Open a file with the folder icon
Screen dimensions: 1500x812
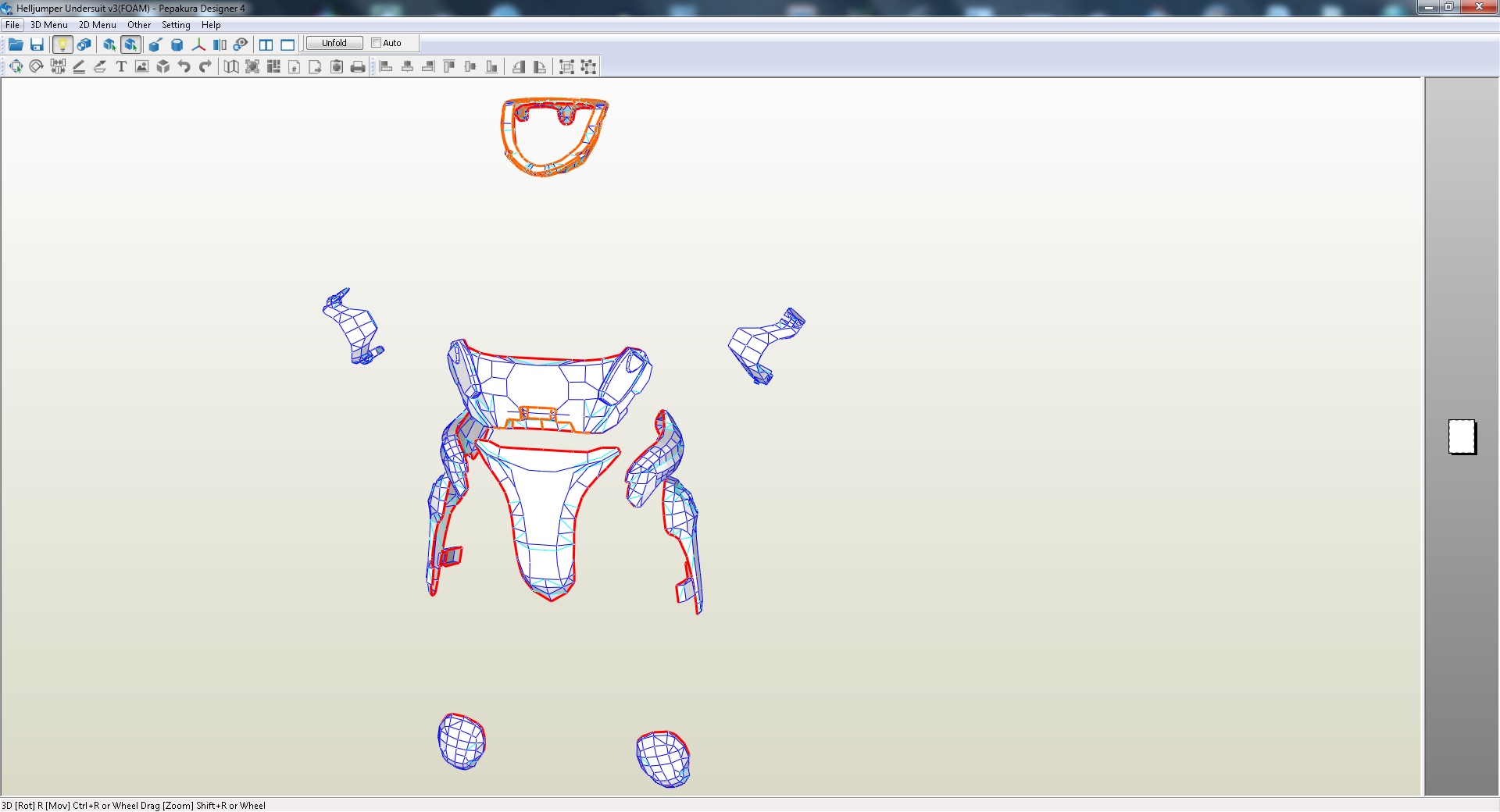tap(16, 45)
